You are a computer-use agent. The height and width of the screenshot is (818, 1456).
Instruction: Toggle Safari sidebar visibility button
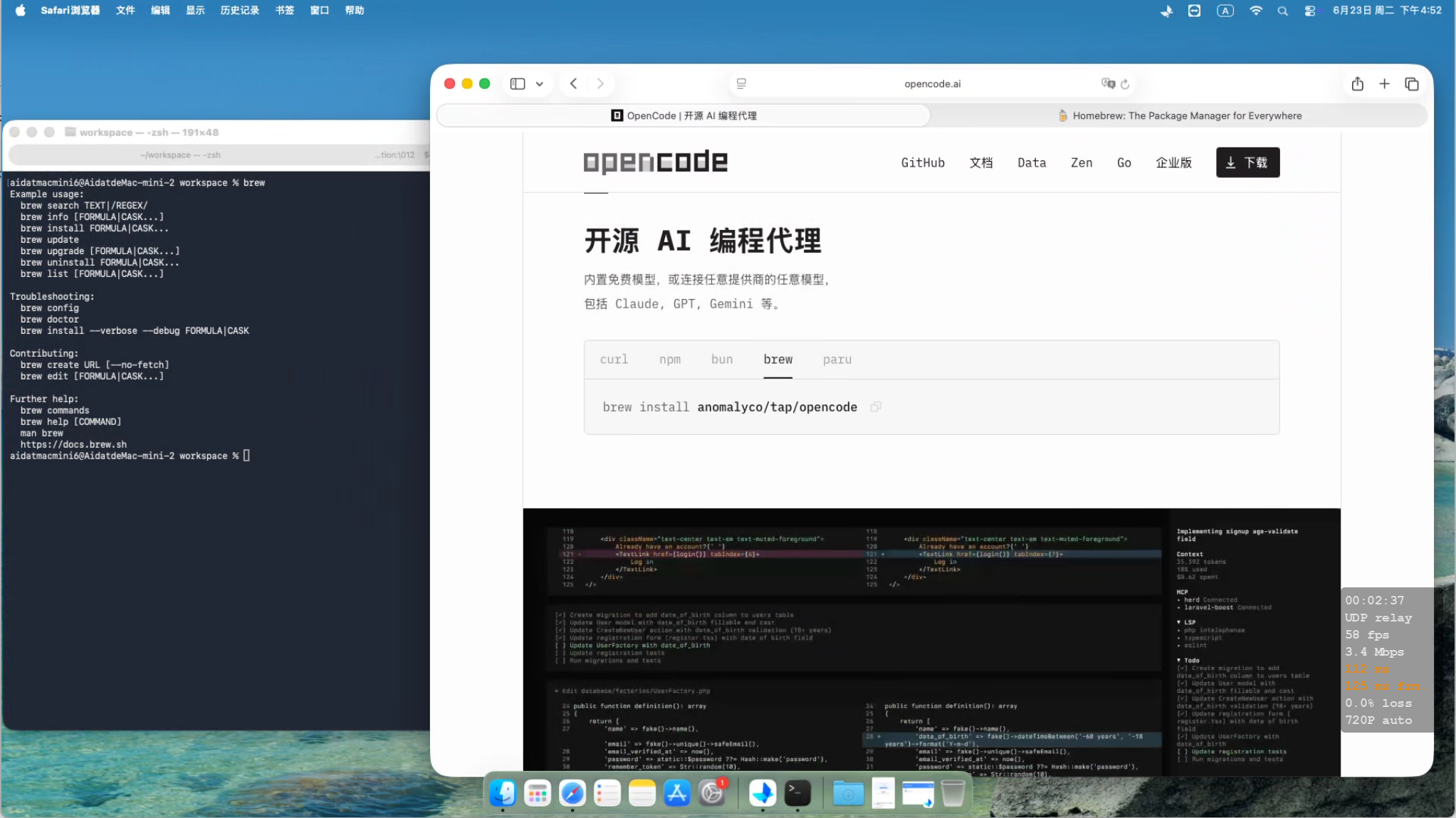518,83
